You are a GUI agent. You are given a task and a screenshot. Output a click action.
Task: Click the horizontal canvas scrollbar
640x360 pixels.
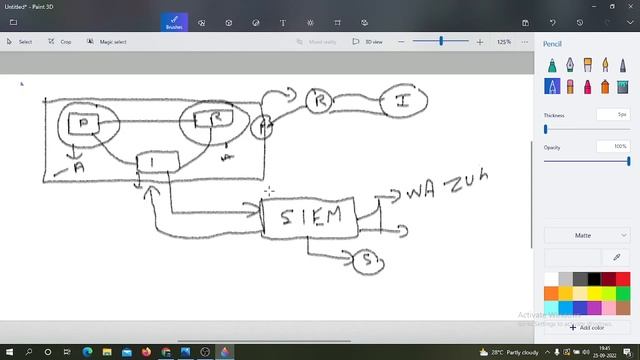pos(264,341)
